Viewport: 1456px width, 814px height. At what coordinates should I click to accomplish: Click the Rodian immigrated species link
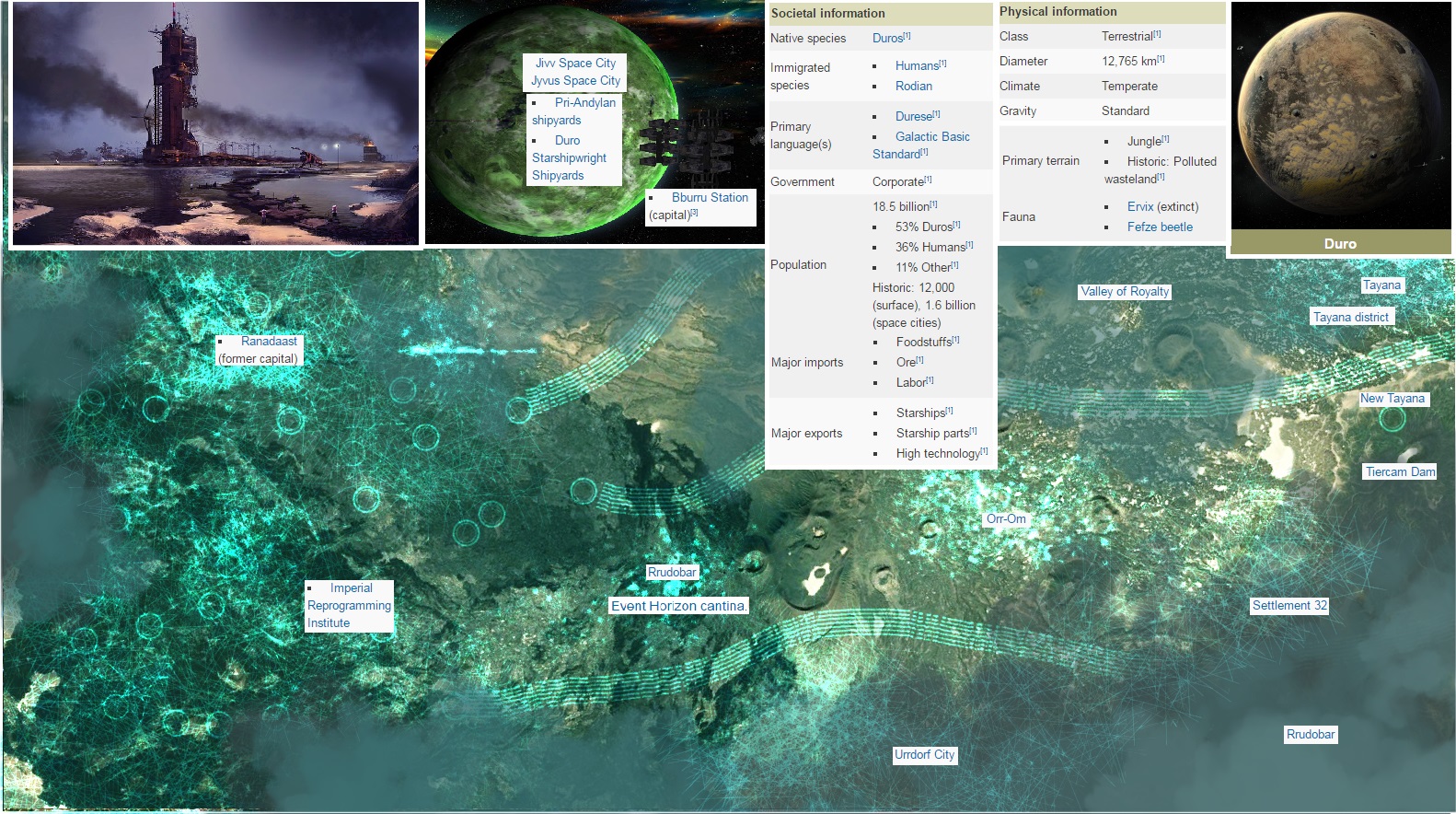[913, 87]
